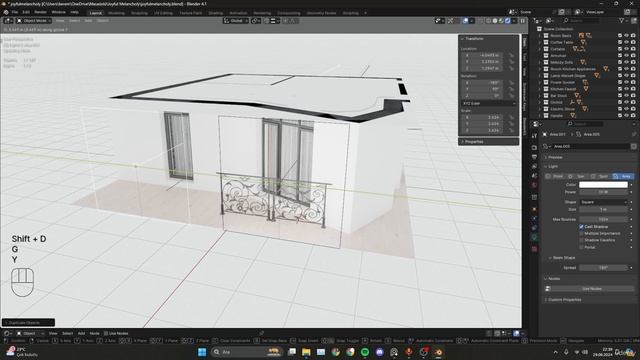Open the outliner filter funnel

(x=622, y=20)
